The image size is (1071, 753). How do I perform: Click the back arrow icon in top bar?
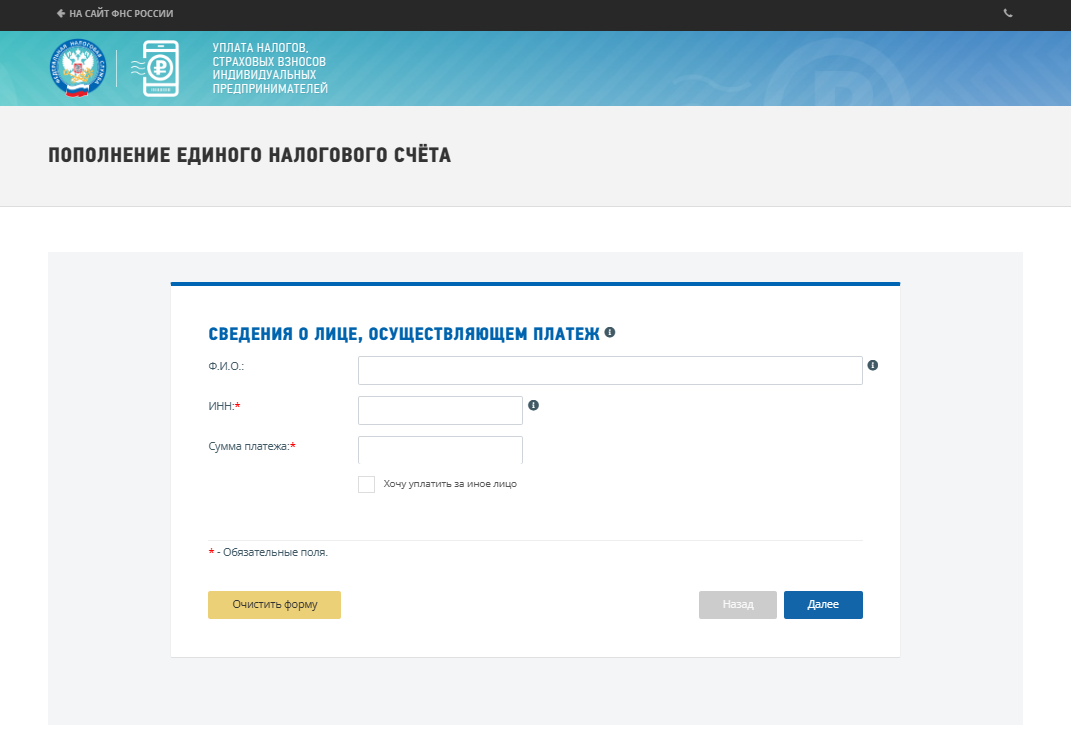pyautogui.click(x=61, y=14)
